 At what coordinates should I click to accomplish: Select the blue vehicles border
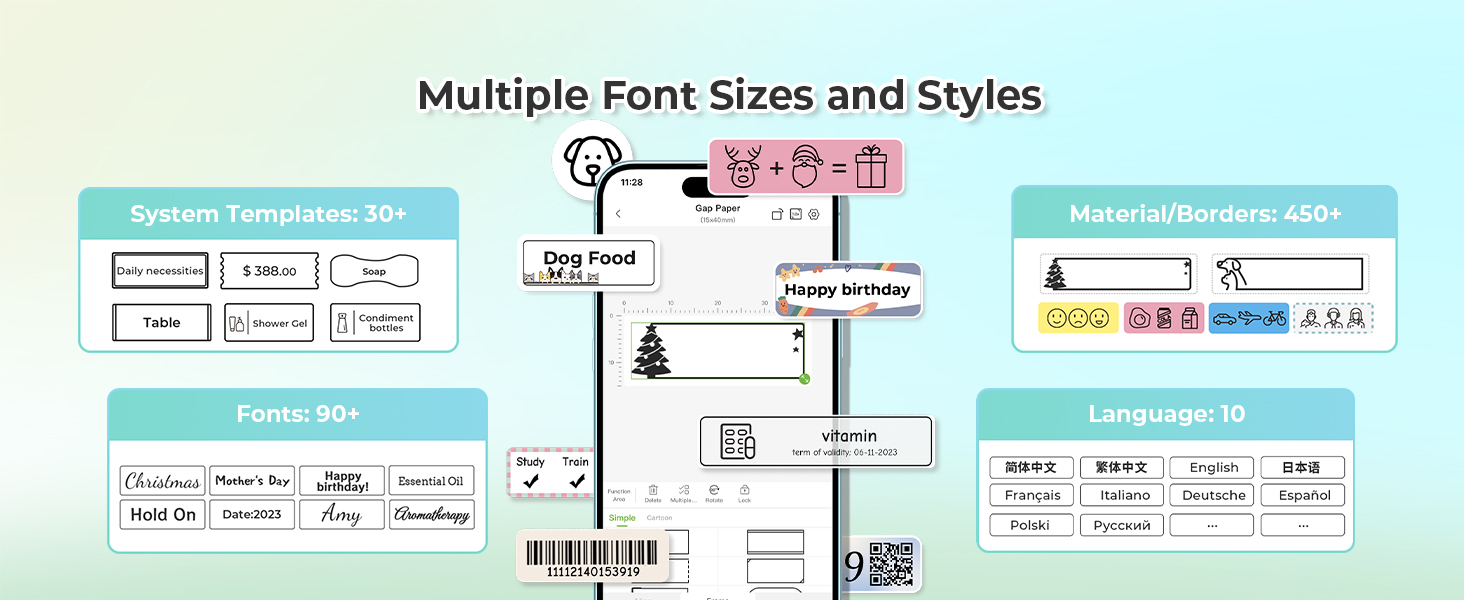pyautogui.click(x=1249, y=318)
